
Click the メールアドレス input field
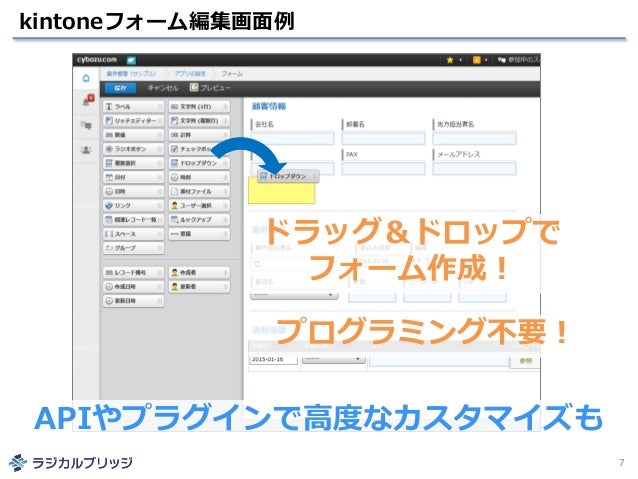pyautogui.click(x=474, y=168)
